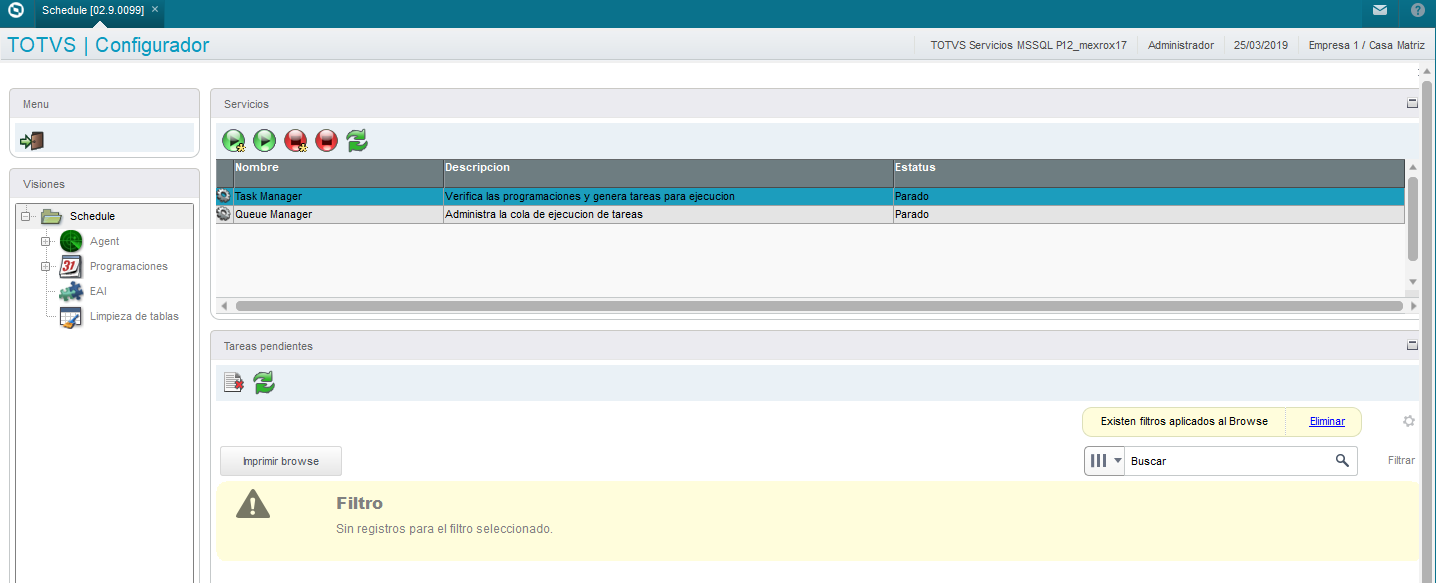Click into the Buscar search field
Screen dimensions: 1436x583
pyautogui.click(x=1228, y=461)
